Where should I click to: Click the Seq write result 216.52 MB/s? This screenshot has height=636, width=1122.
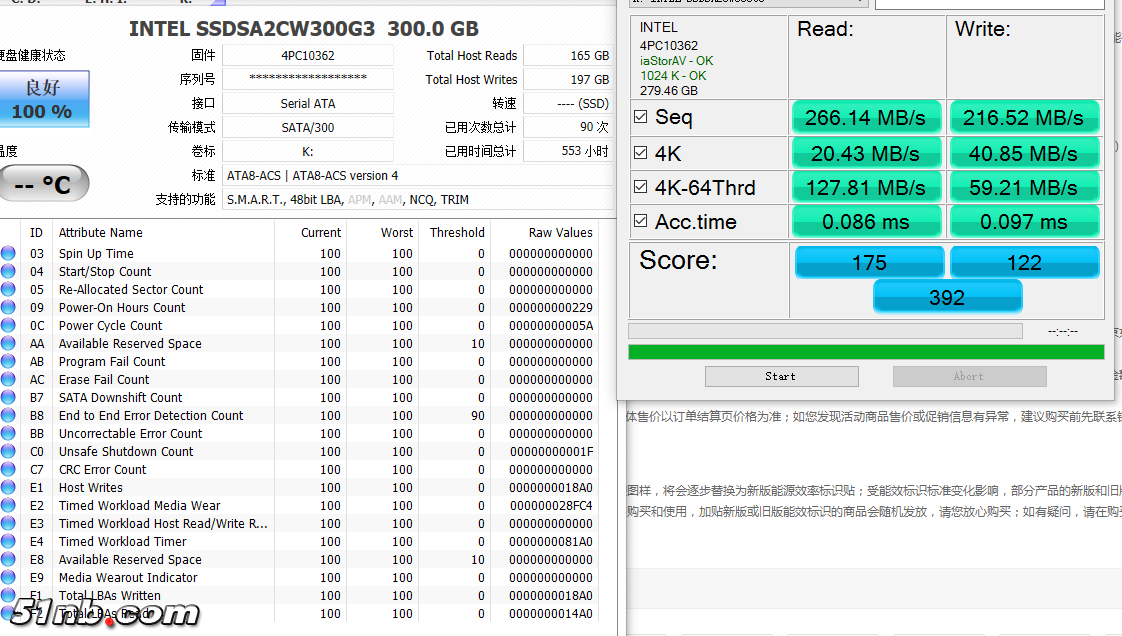click(1024, 117)
